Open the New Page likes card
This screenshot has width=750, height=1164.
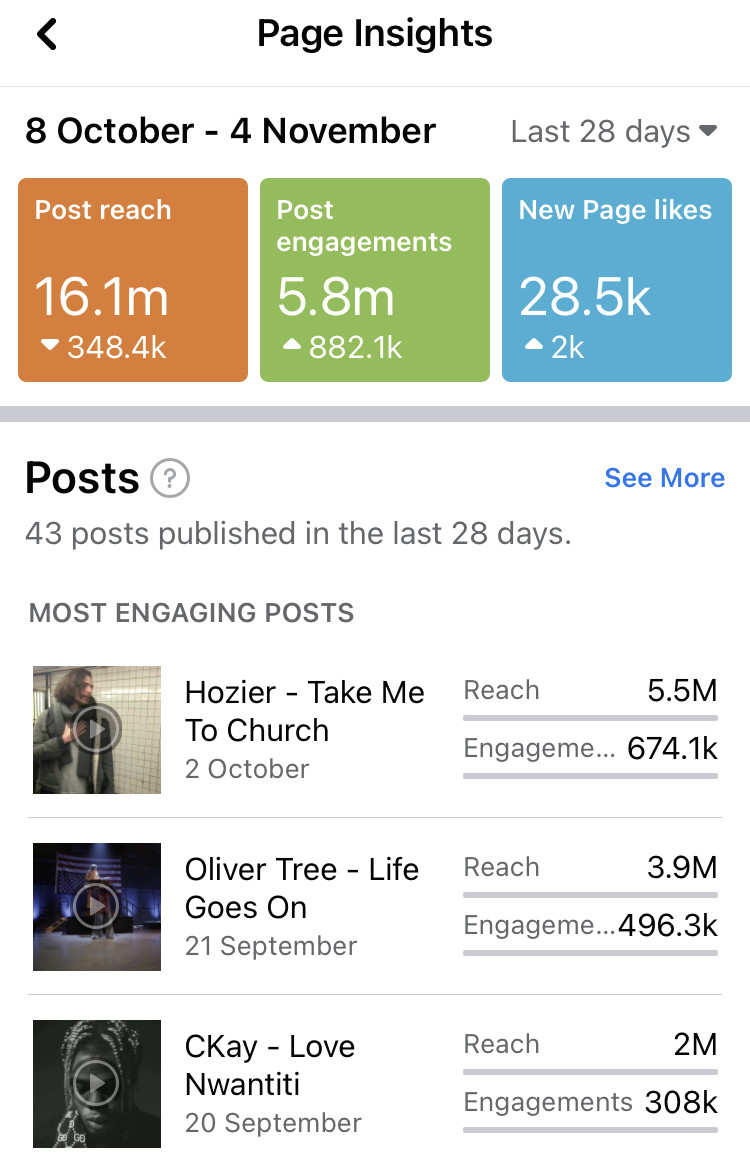[x=617, y=280]
